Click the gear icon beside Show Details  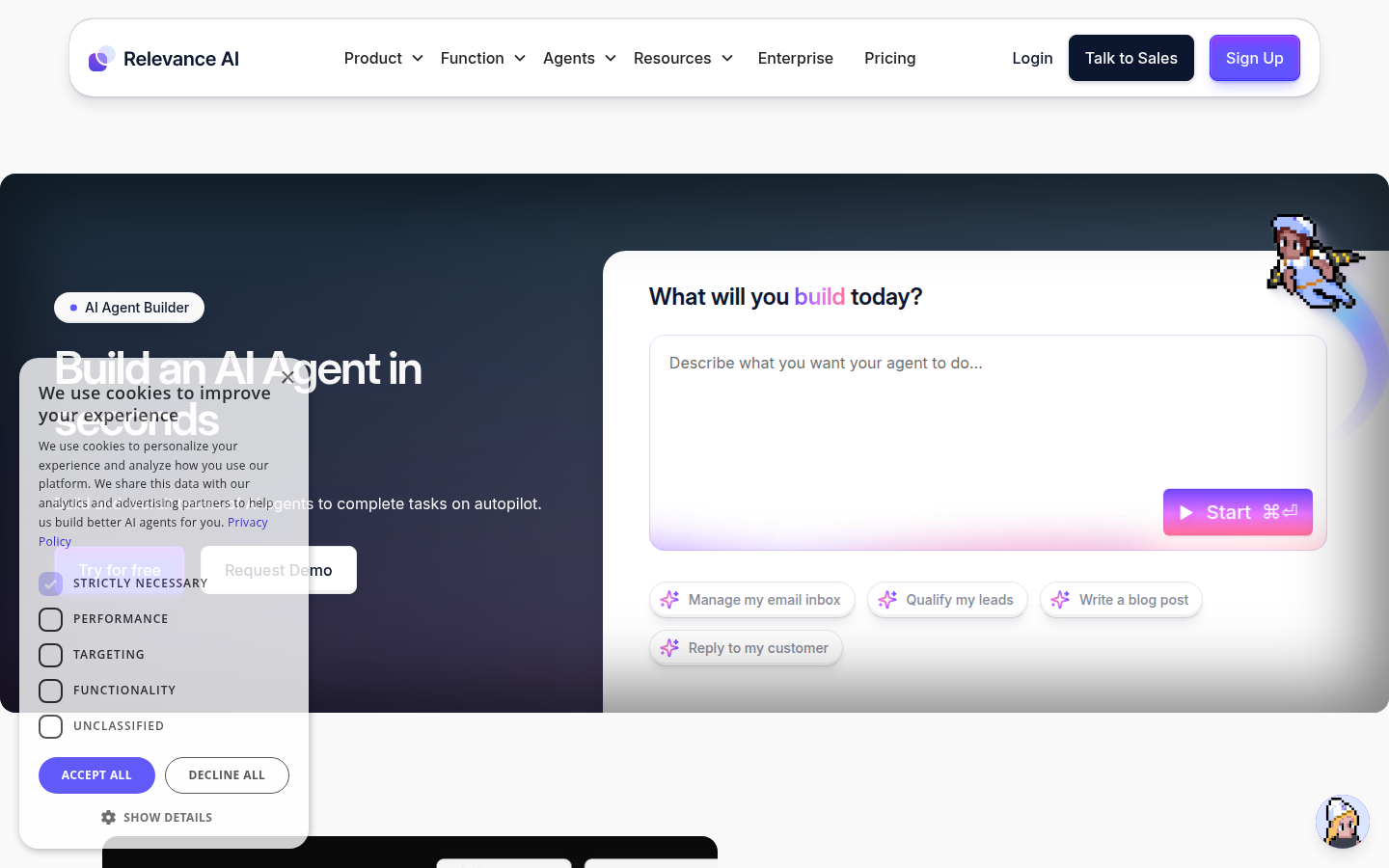pyautogui.click(x=108, y=817)
